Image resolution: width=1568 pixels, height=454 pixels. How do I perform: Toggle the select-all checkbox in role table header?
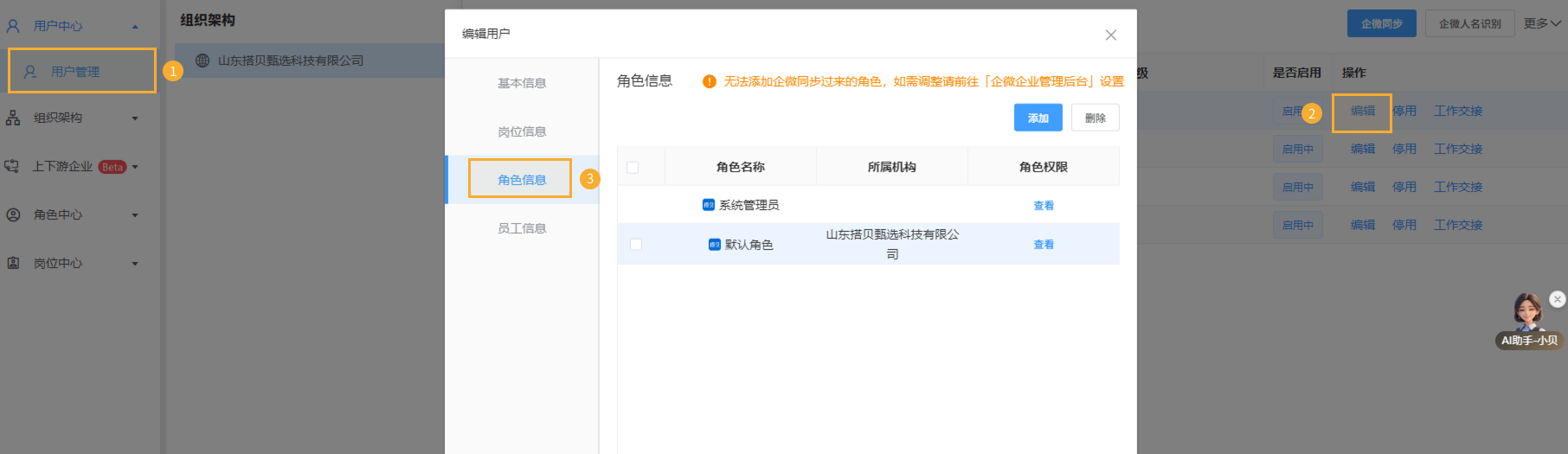pos(633,167)
